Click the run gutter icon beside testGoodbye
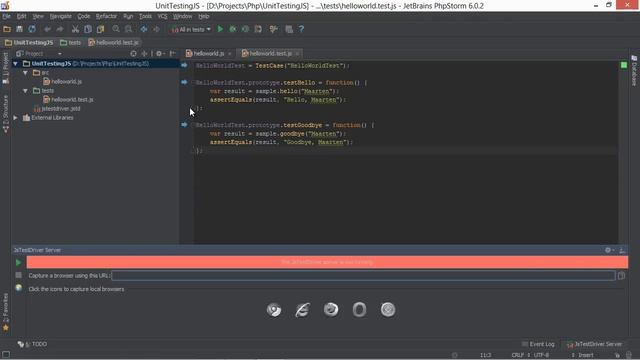640x360 pixels. (x=184, y=125)
